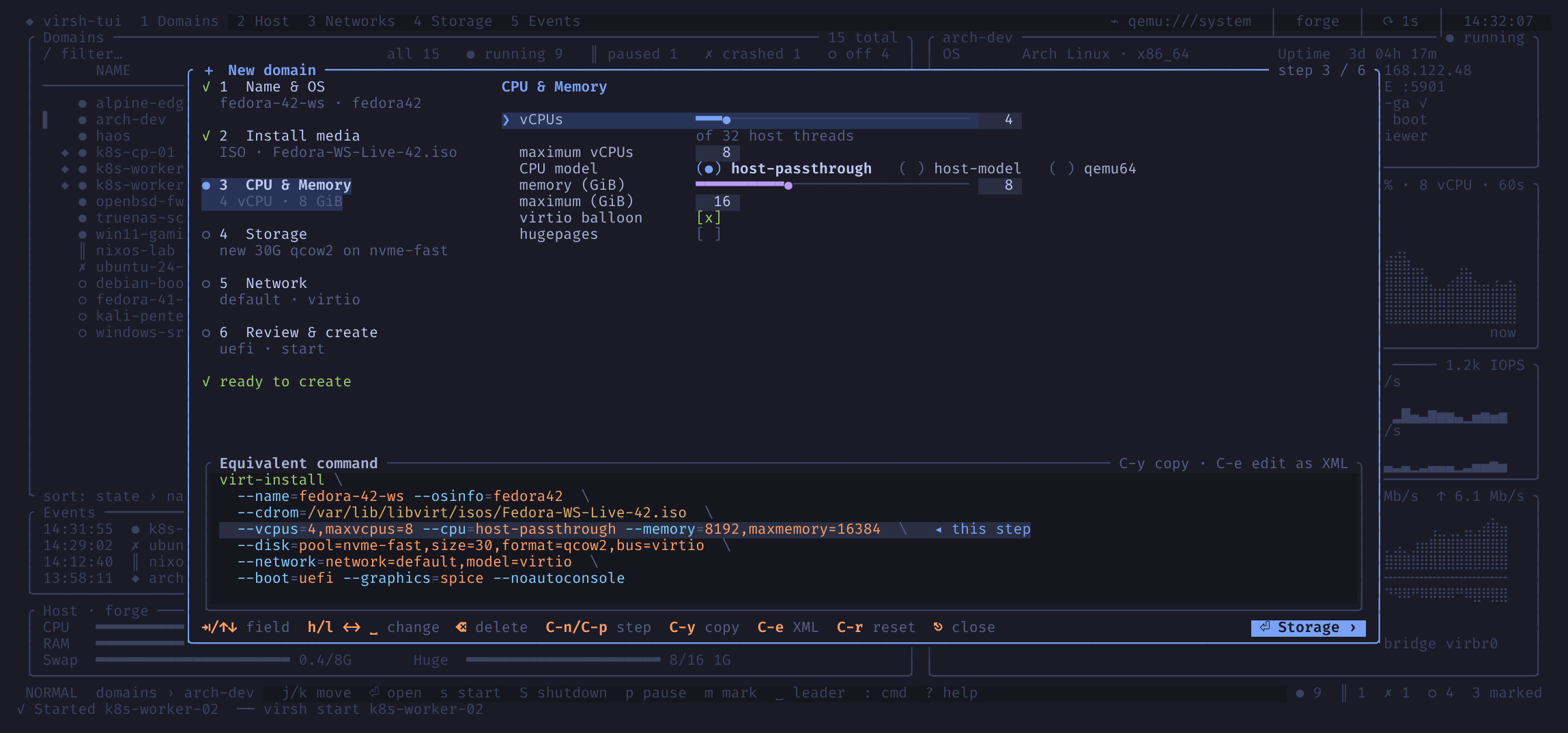Viewport: 1568px width, 733px height.
Task: Proceed with the Storage next button
Action: pyautogui.click(x=1308, y=627)
